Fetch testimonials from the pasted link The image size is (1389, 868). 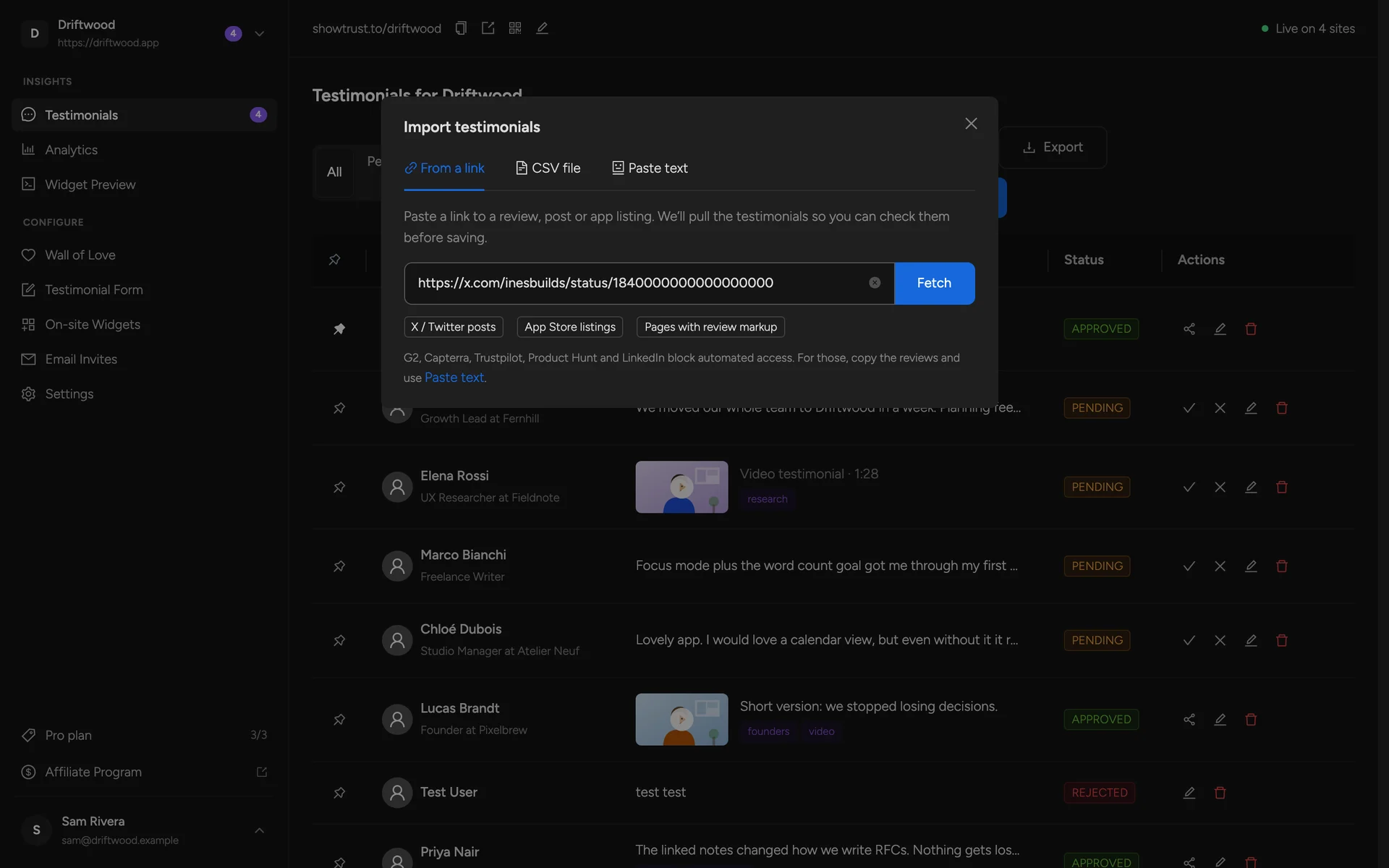tap(934, 283)
